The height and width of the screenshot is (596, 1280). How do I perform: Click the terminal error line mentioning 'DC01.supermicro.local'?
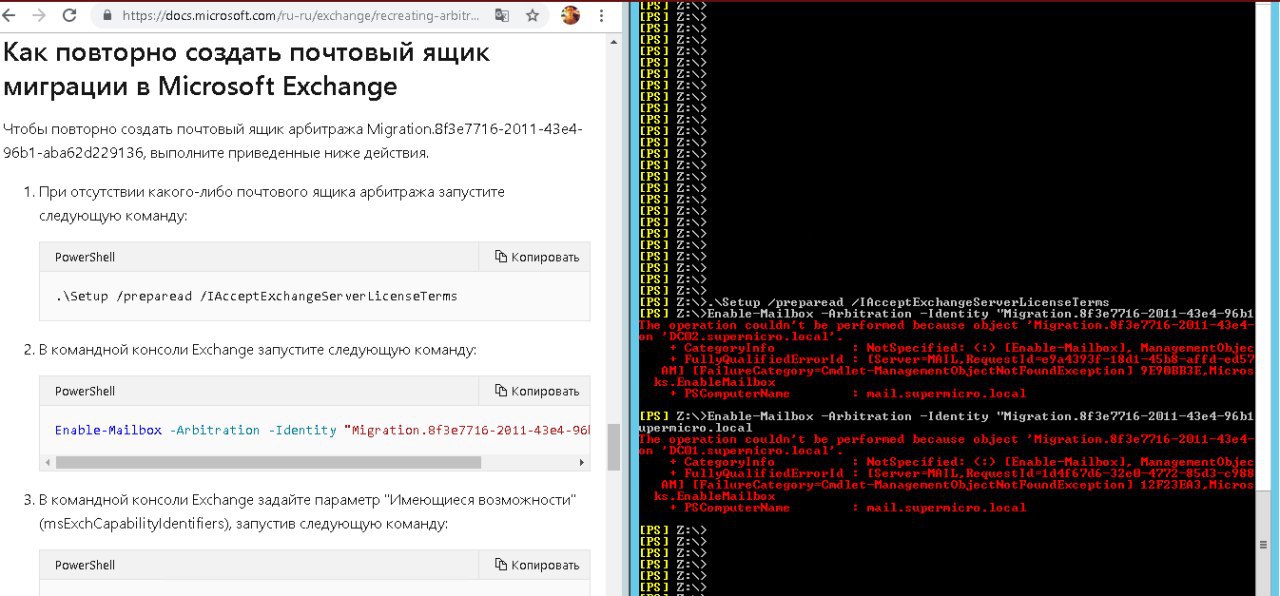(744, 450)
